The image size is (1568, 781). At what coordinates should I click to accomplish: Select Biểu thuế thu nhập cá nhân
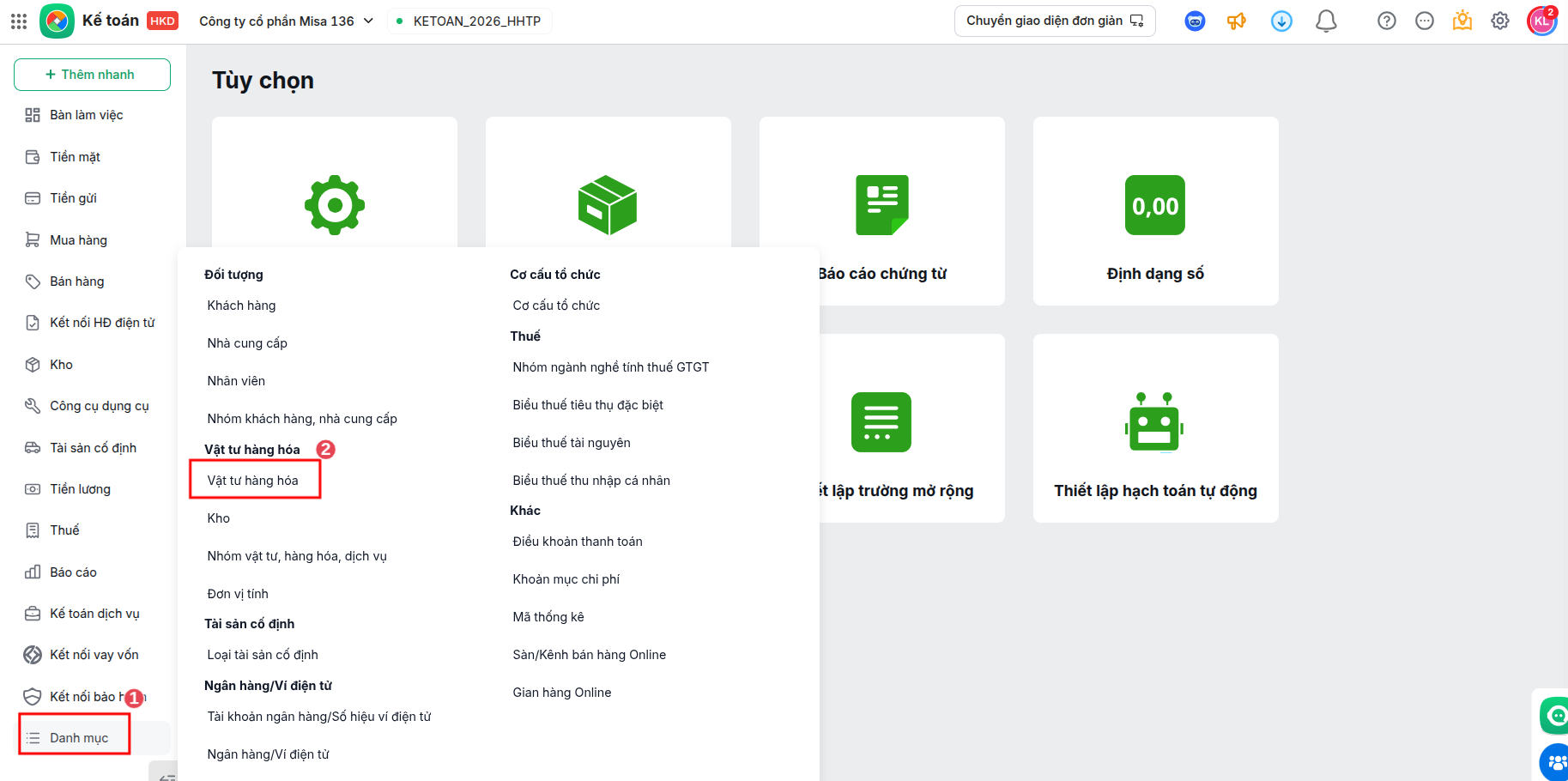coord(591,481)
